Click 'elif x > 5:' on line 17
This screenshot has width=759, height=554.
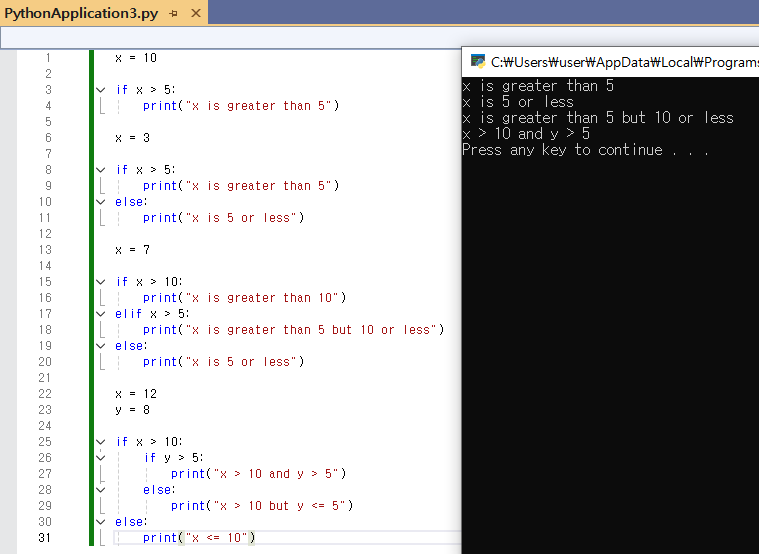[152, 313]
